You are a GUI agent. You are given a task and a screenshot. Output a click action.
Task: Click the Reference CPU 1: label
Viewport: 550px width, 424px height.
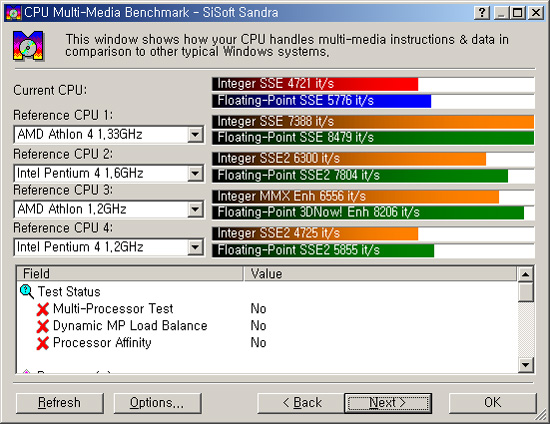[x=63, y=115]
